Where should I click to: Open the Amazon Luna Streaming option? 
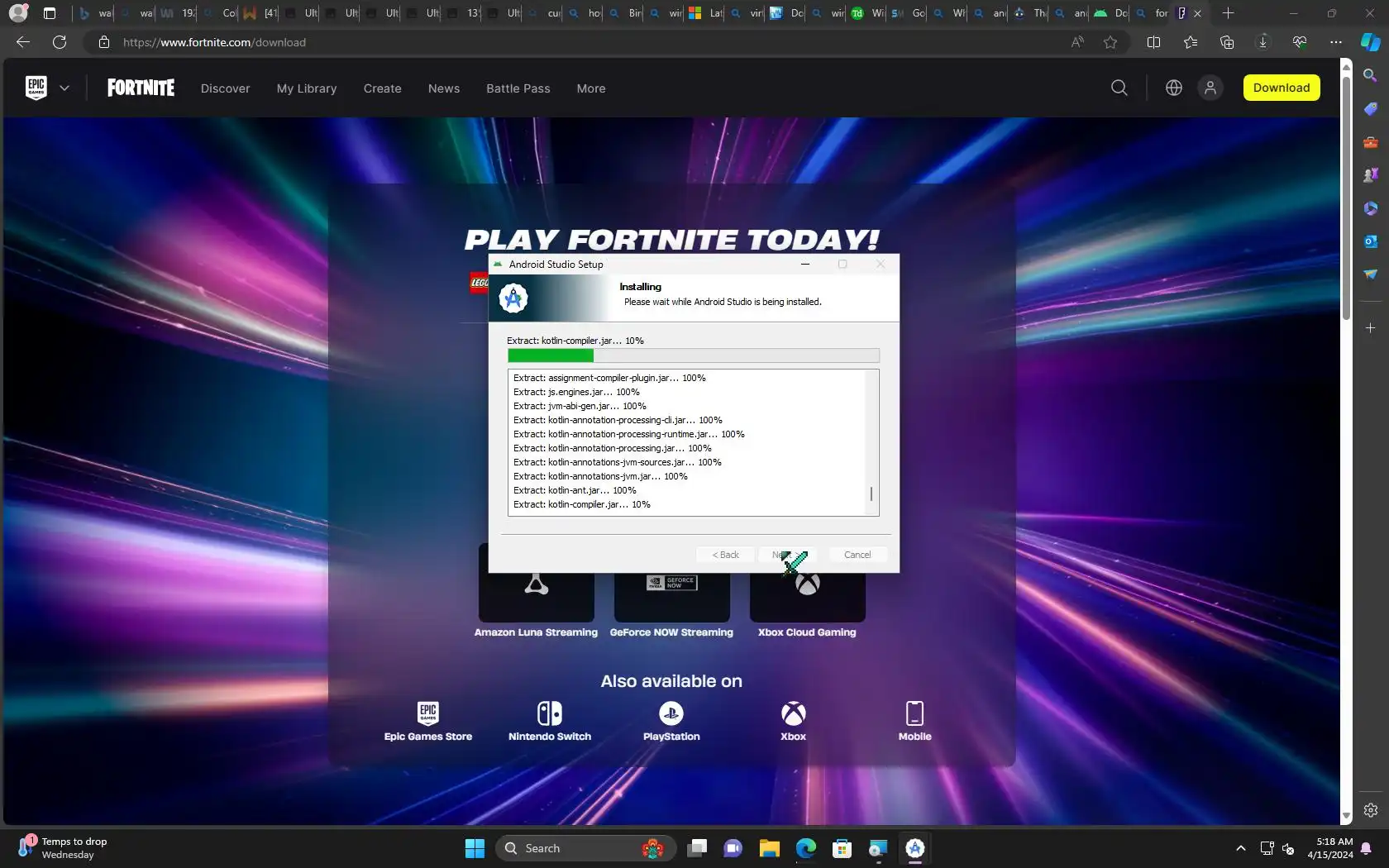pyautogui.click(x=536, y=591)
